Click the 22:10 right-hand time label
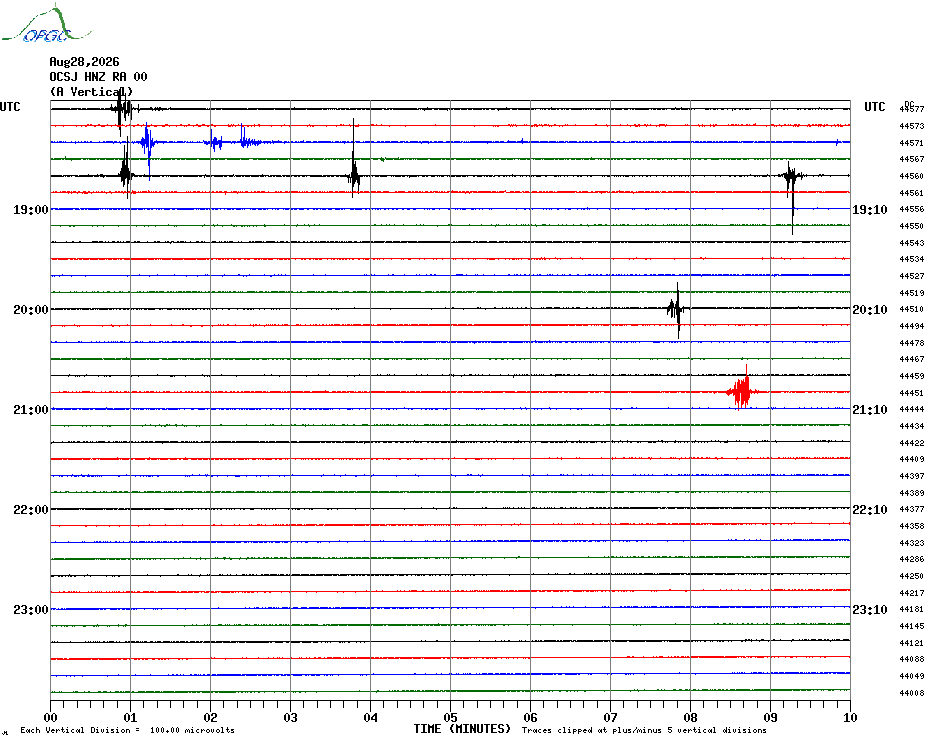930x744 pixels. 870,510
